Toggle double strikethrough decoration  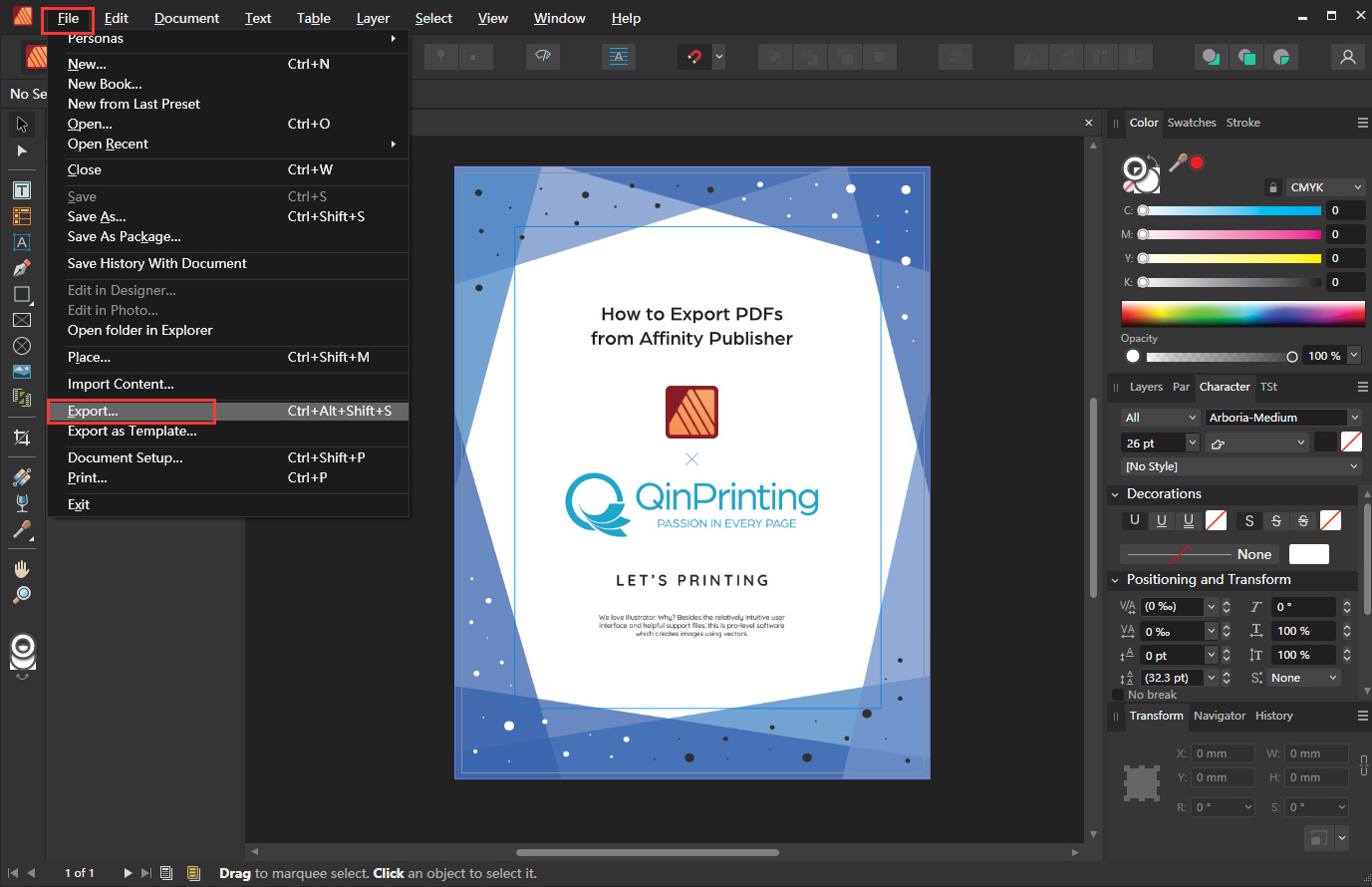[1303, 520]
